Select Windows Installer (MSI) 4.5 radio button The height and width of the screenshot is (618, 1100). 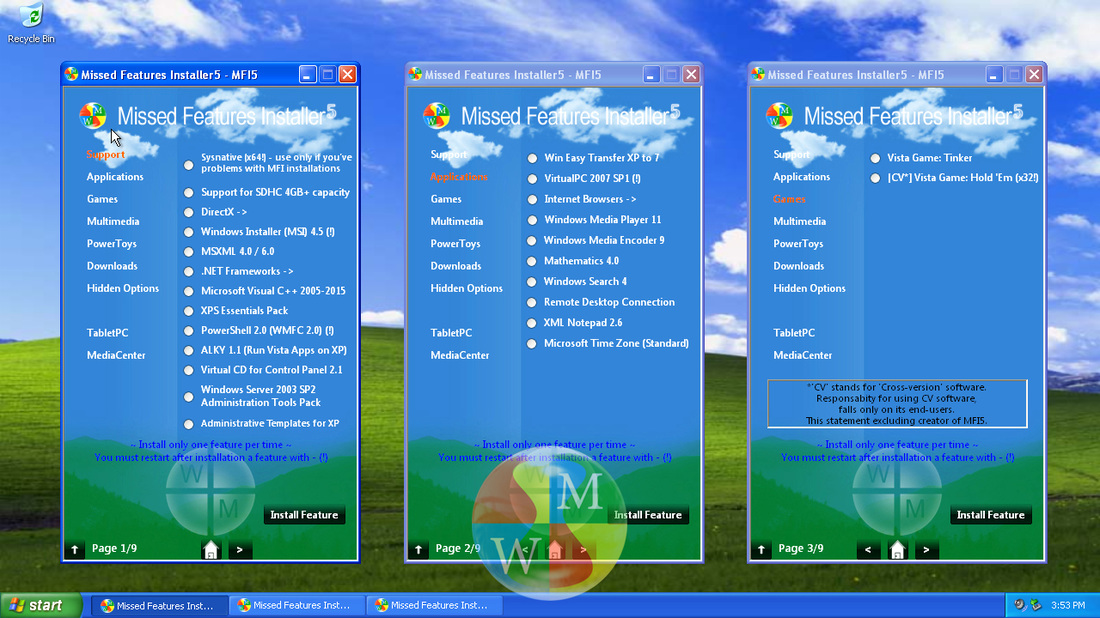pos(189,232)
